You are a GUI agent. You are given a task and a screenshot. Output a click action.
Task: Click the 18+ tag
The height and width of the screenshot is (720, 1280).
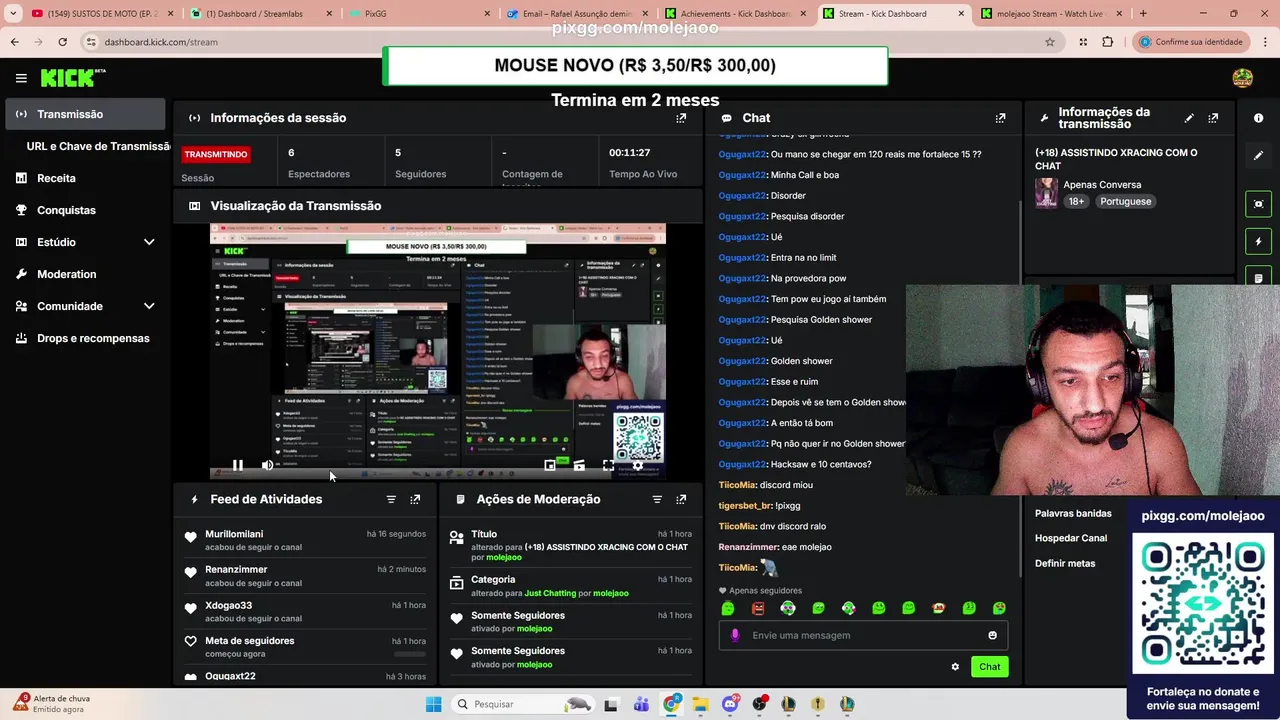(x=1076, y=201)
